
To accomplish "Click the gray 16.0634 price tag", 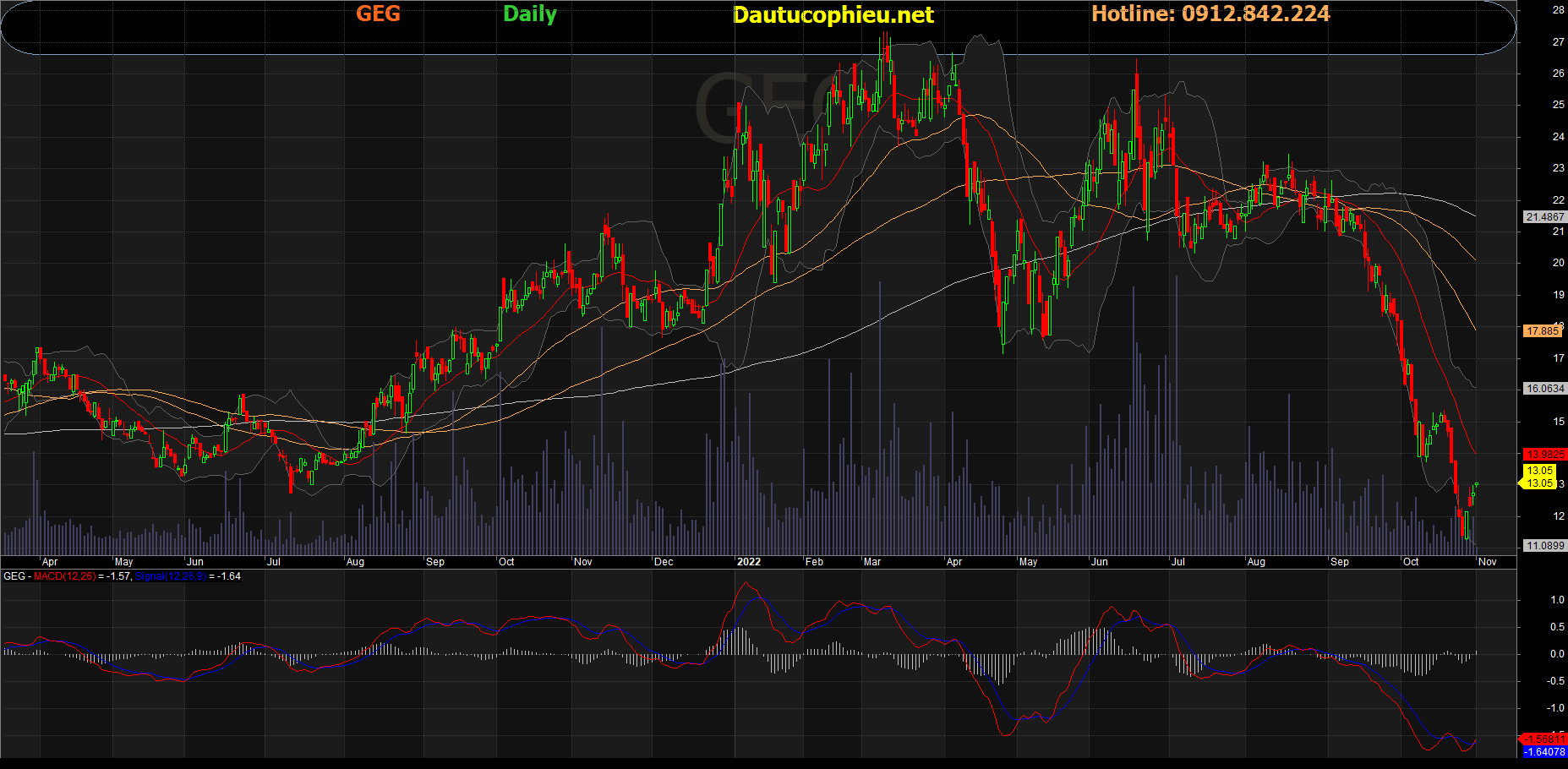I will (x=1544, y=389).
